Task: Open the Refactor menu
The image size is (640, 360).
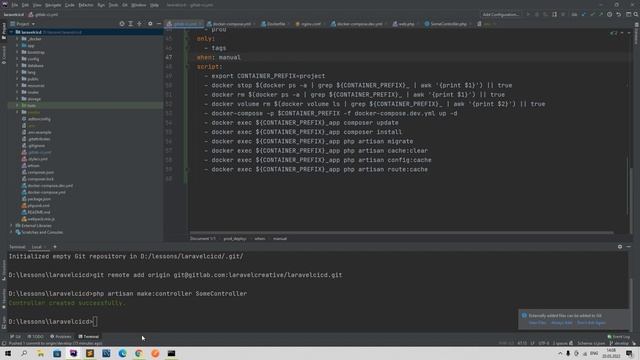Action: (86, 5)
